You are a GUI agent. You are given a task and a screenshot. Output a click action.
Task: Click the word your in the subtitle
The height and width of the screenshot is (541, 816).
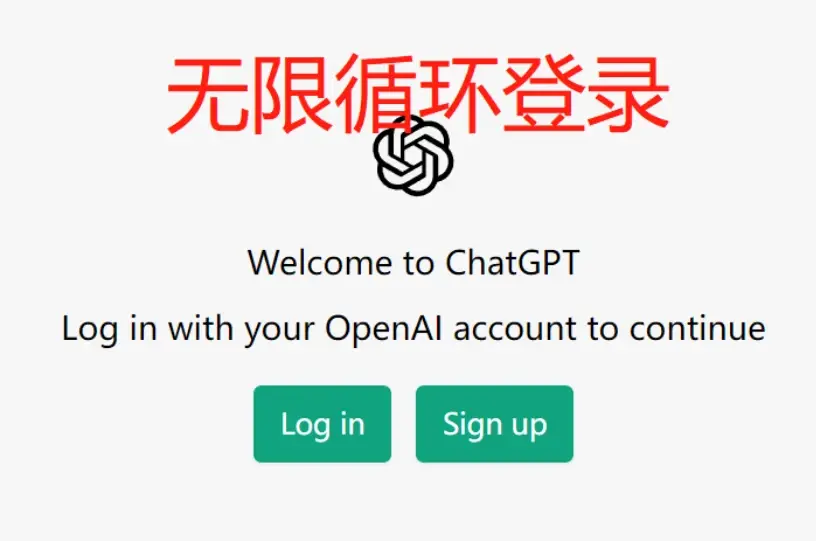pyautogui.click(x=279, y=331)
